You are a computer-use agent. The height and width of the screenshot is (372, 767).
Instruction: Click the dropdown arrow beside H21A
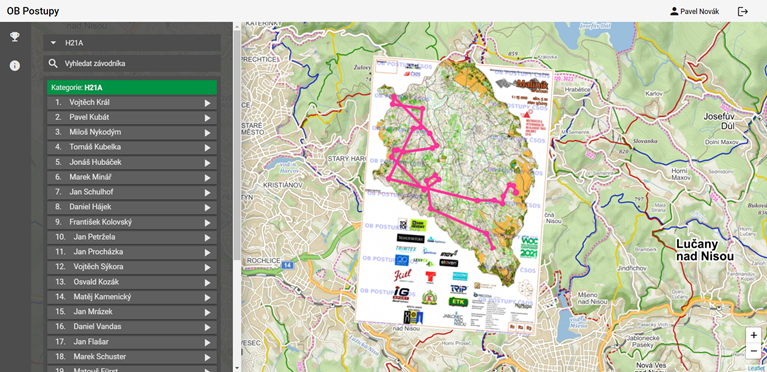(x=53, y=43)
